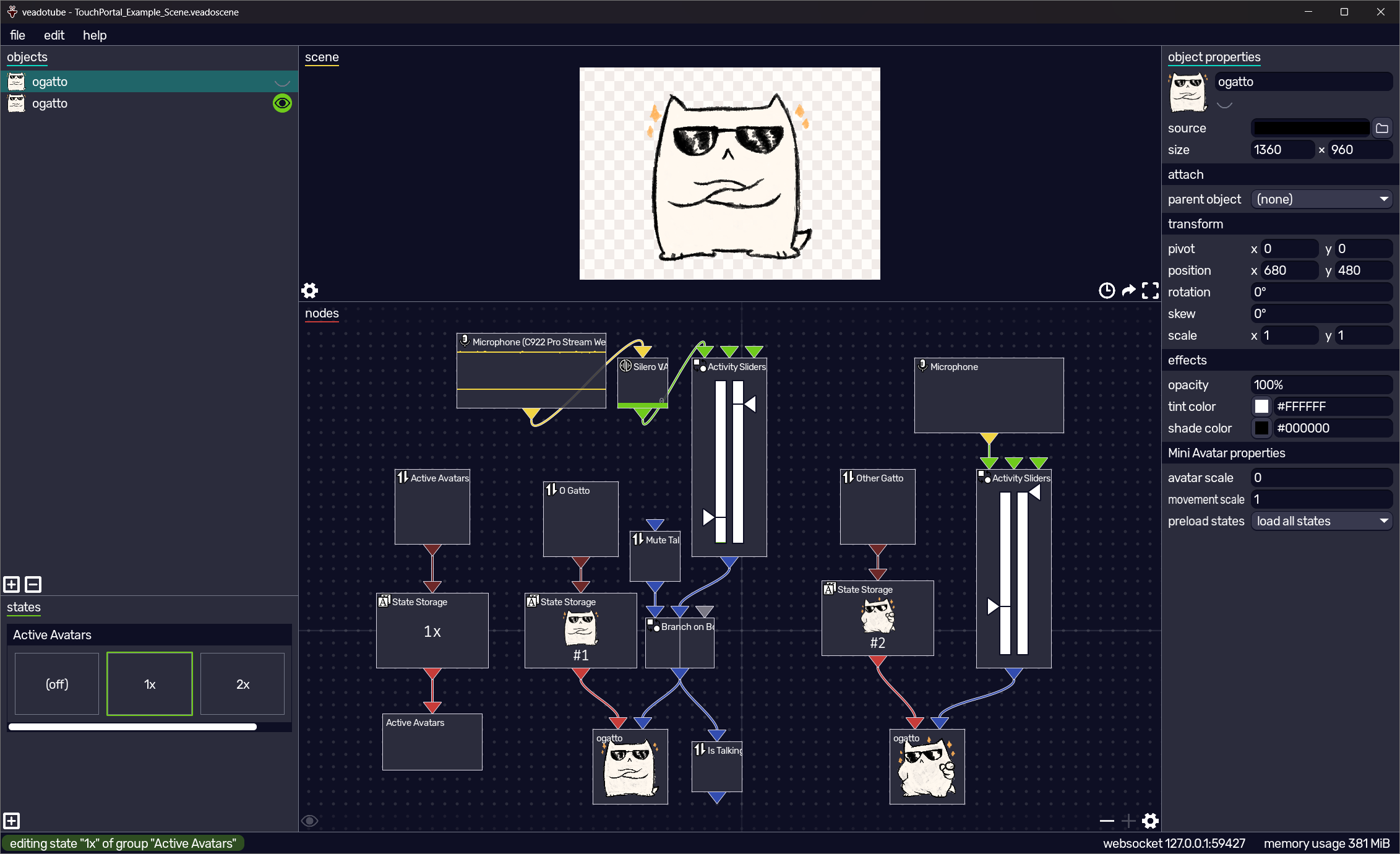Screen dimensions: 1400x854
Task: Select object properties tab
Action: pyautogui.click(x=1214, y=57)
